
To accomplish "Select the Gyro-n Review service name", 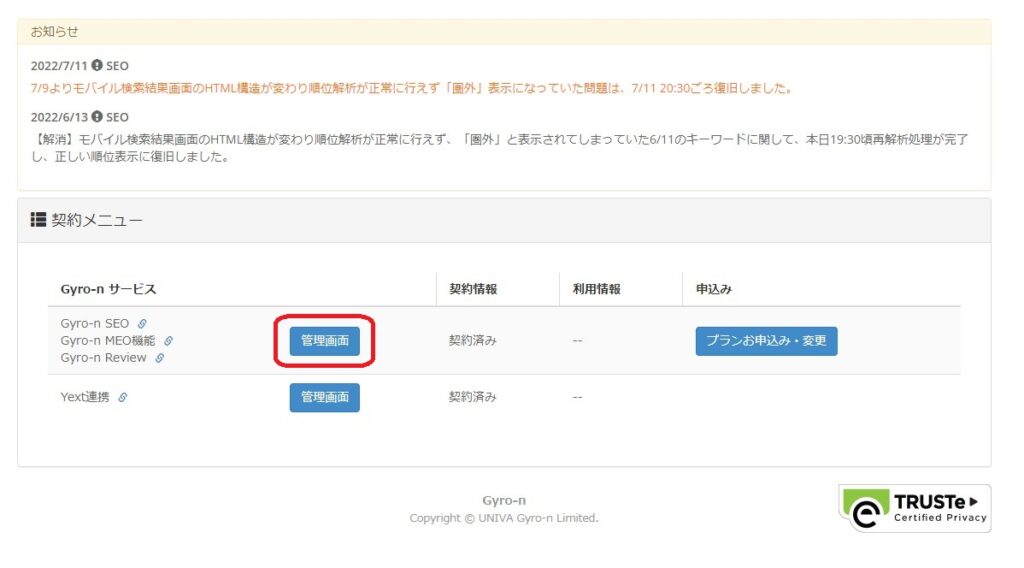I will 103,357.
